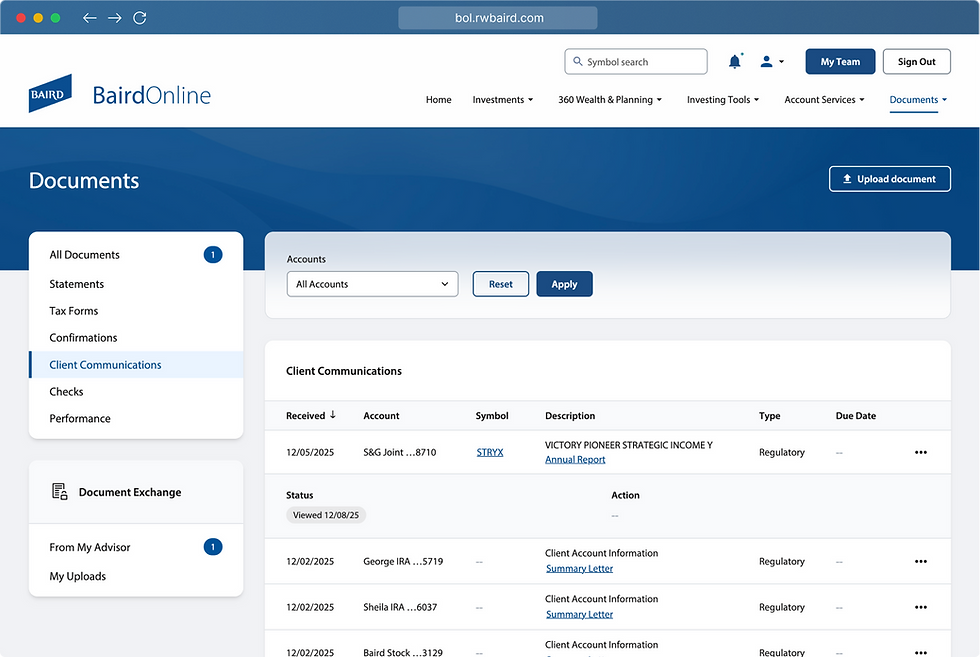The width and height of the screenshot is (980, 657).
Task: Click the browser back arrow
Action: pos(89,18)
